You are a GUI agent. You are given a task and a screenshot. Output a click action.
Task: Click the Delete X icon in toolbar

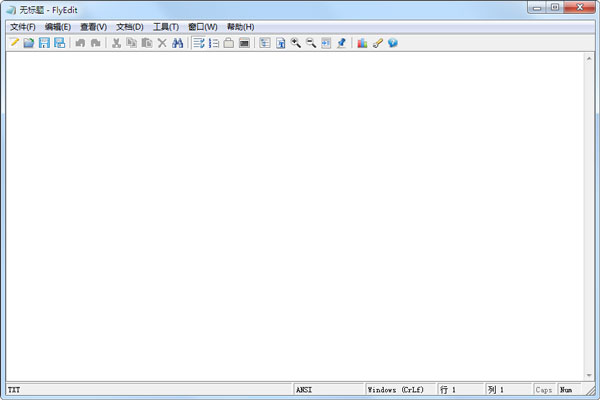click(162, 43)
